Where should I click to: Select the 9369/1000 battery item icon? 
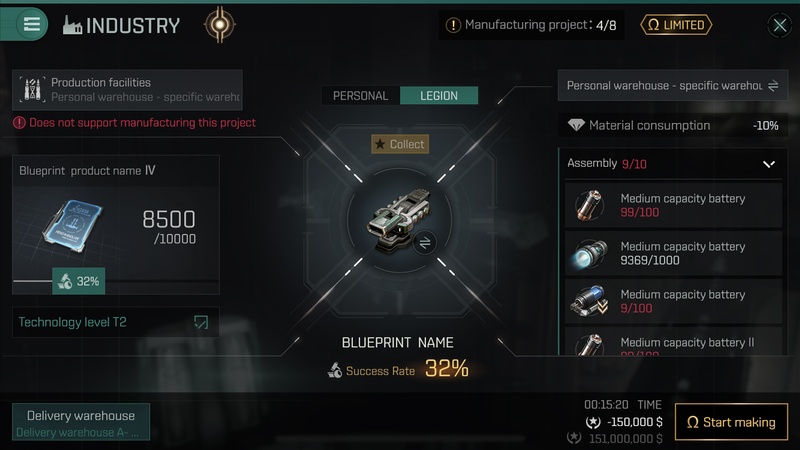(590, 253)
